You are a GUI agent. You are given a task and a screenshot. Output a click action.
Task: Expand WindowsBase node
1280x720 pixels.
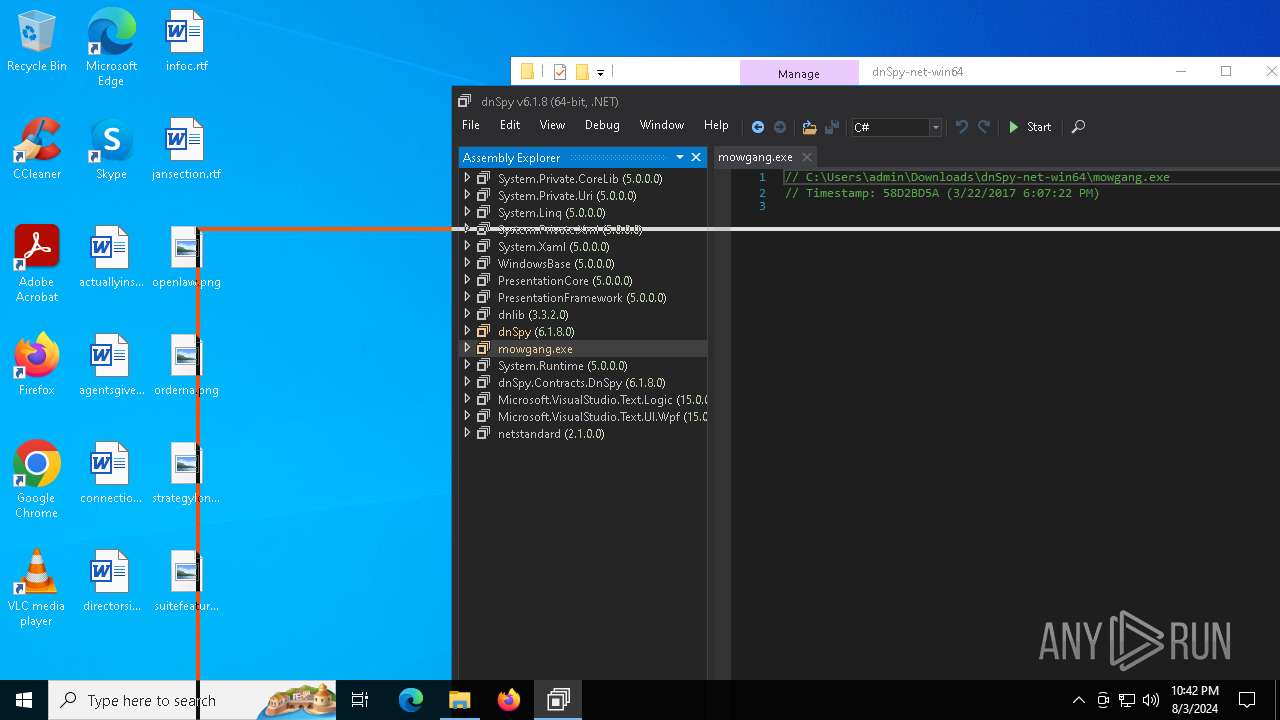coord(467,263)
